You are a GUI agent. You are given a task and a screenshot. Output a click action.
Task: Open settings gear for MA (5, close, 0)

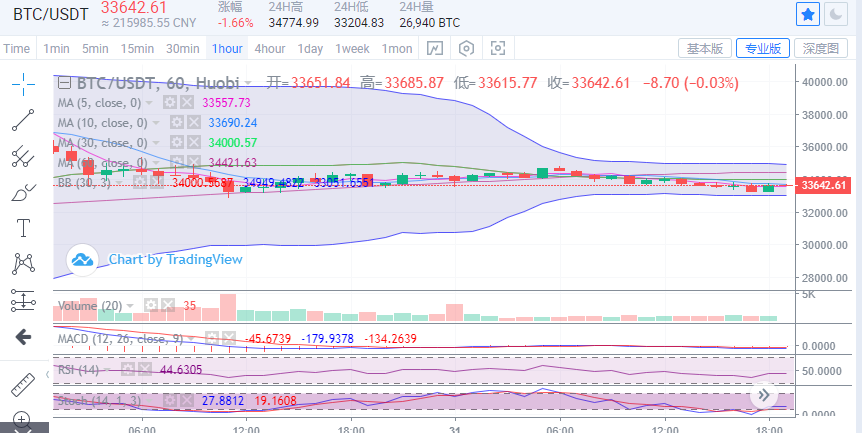(x=170, y=103)
